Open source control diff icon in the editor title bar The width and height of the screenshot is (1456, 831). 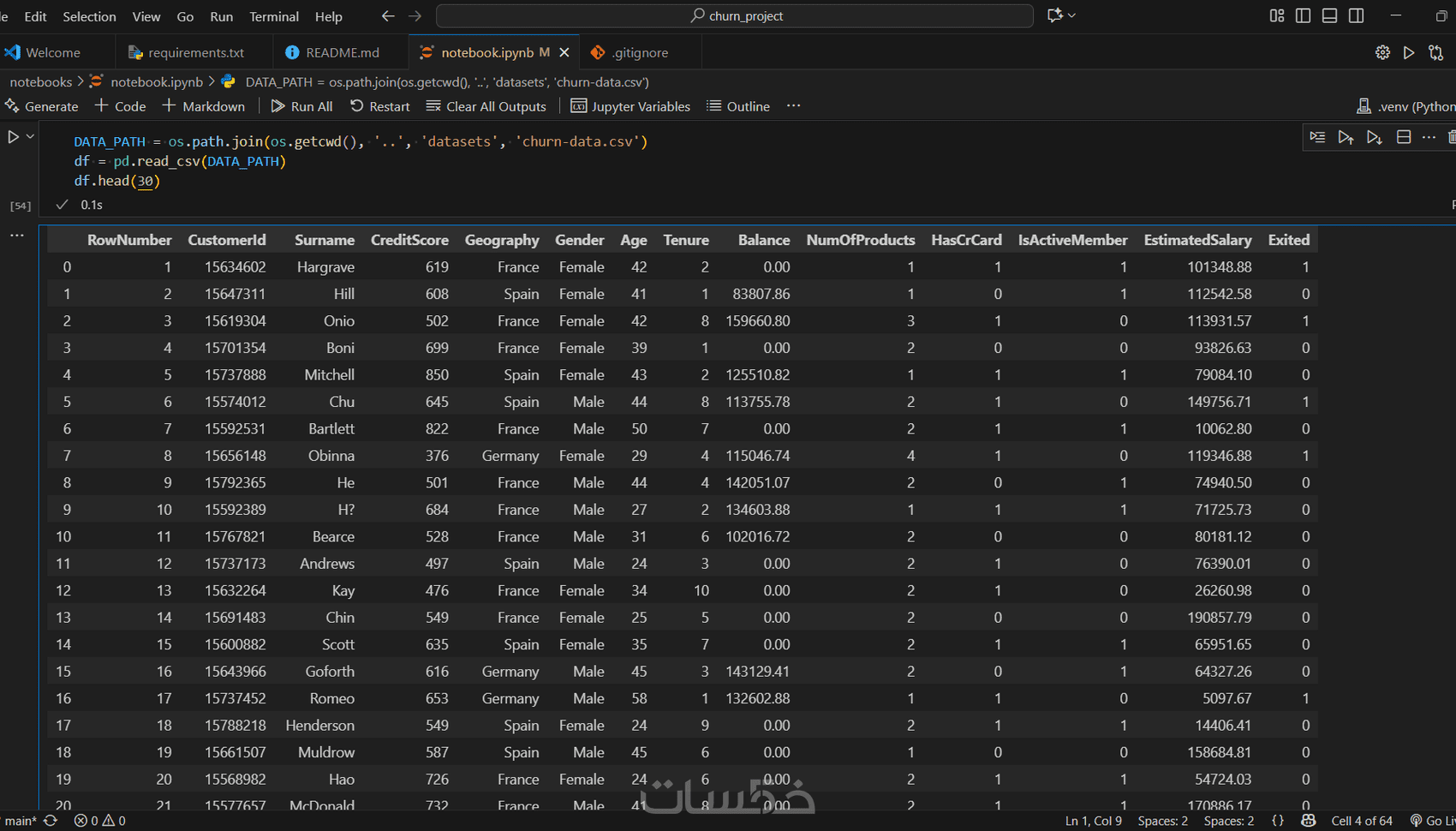pyautogui.click(x=1436, y=52)
